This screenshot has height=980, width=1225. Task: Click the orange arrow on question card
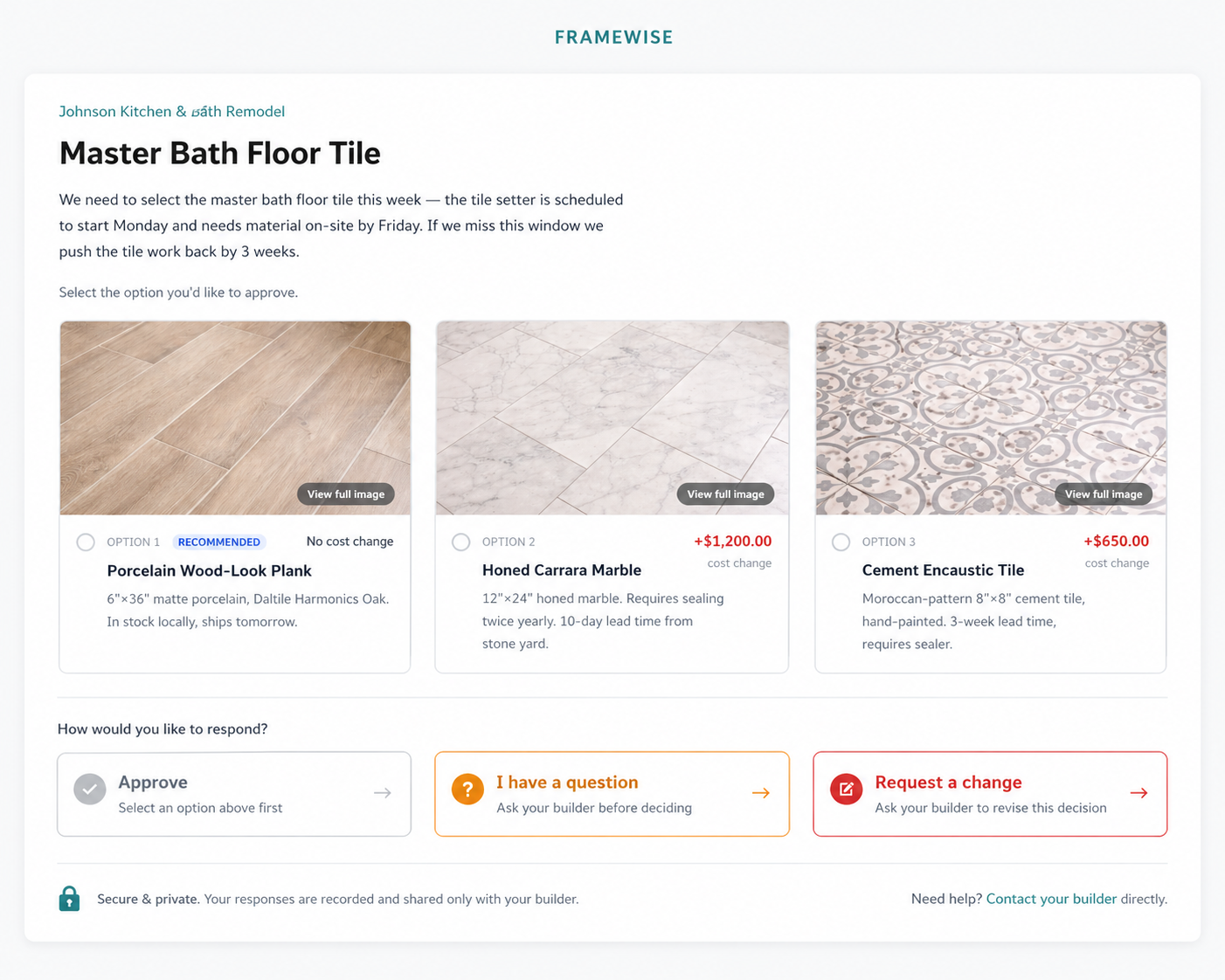pyautogui.click(x=761, y=793)
